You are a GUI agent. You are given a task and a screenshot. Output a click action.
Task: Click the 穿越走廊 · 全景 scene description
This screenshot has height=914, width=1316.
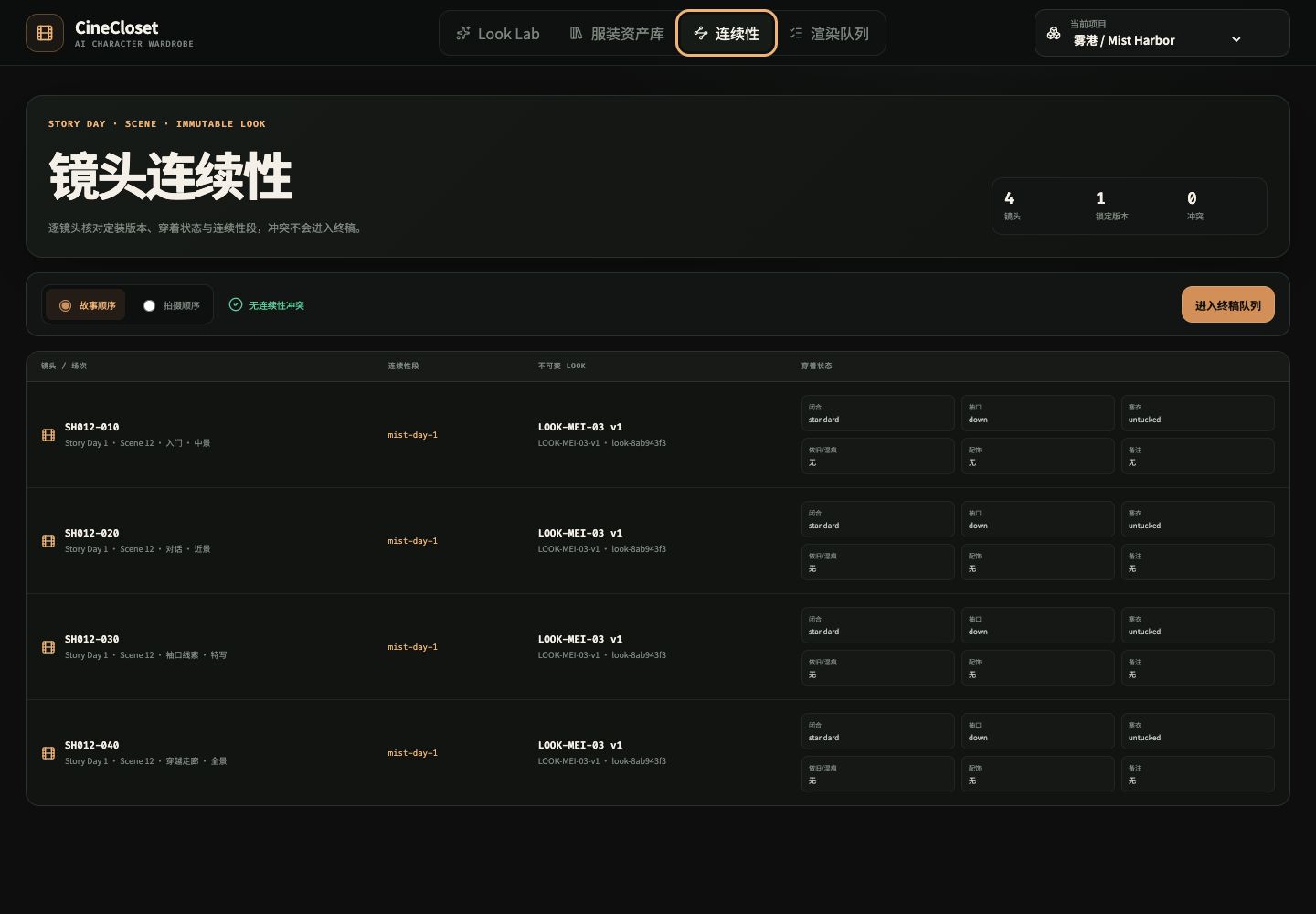coord(196,761)
